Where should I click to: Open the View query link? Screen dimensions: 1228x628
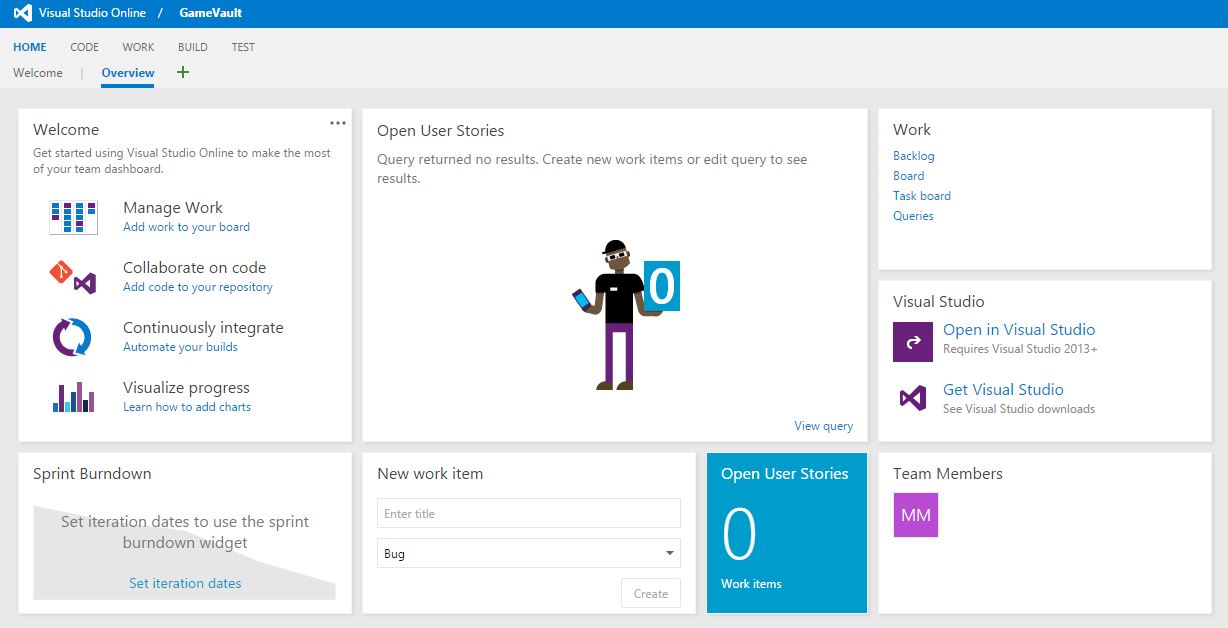[823, 426]
